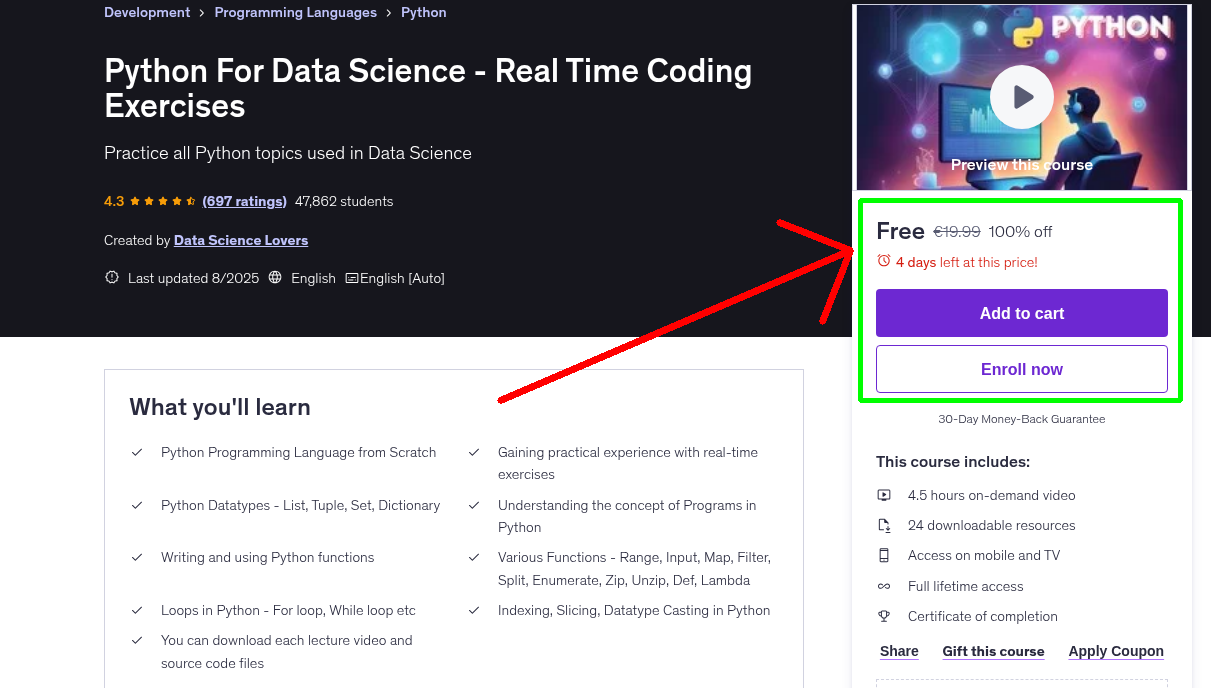Select Gift this course
The width and height of the screenshot is (1211, 688).
(993, 651)
